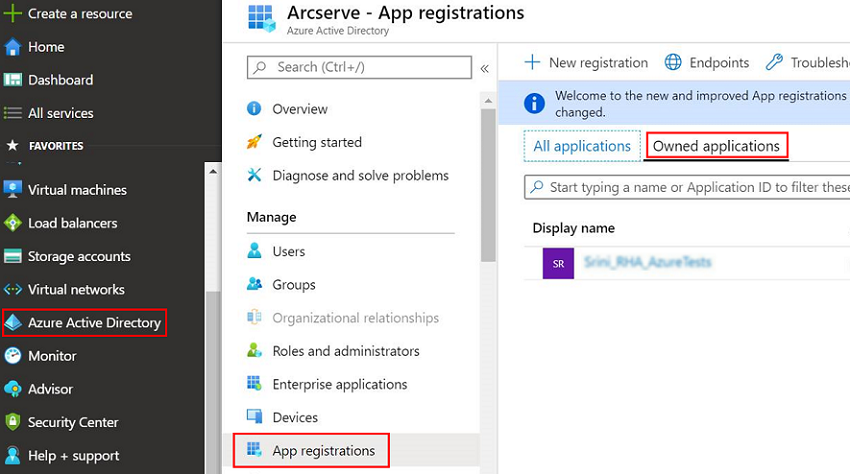Click the Azure Active Directory pyramid icon
This screenshot has width=850, height=474.
tap(12, 323)
